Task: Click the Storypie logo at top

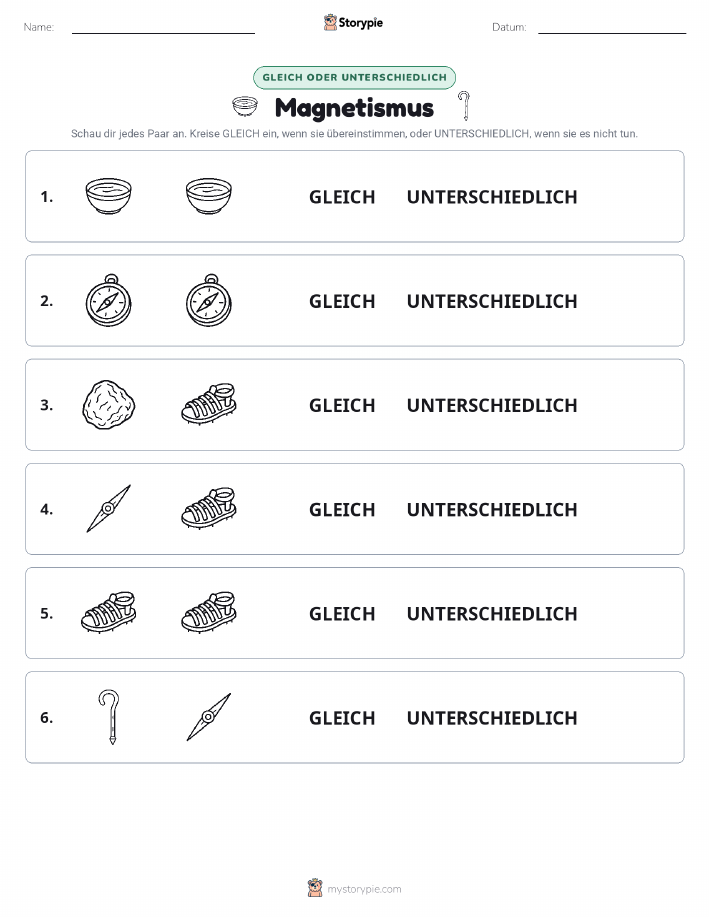Action: pyautogui.click(x=353, y=23)
